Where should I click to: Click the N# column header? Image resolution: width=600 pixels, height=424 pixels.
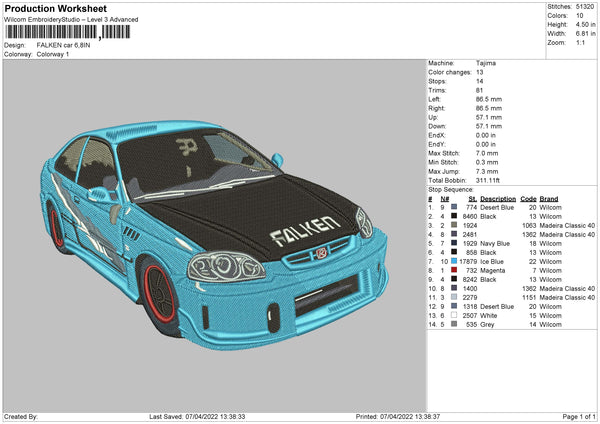pos(444,198)
